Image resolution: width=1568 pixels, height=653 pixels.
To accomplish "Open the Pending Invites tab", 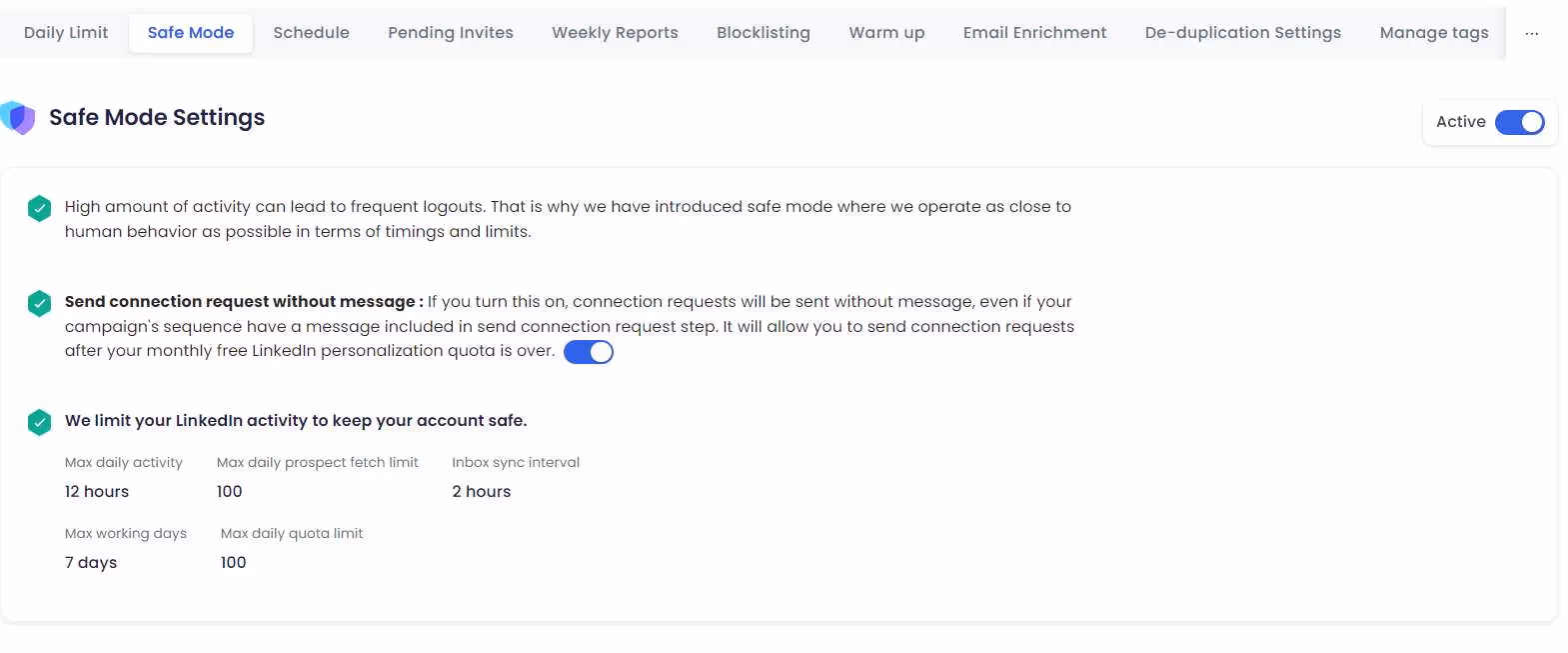I will click(451, 33).
